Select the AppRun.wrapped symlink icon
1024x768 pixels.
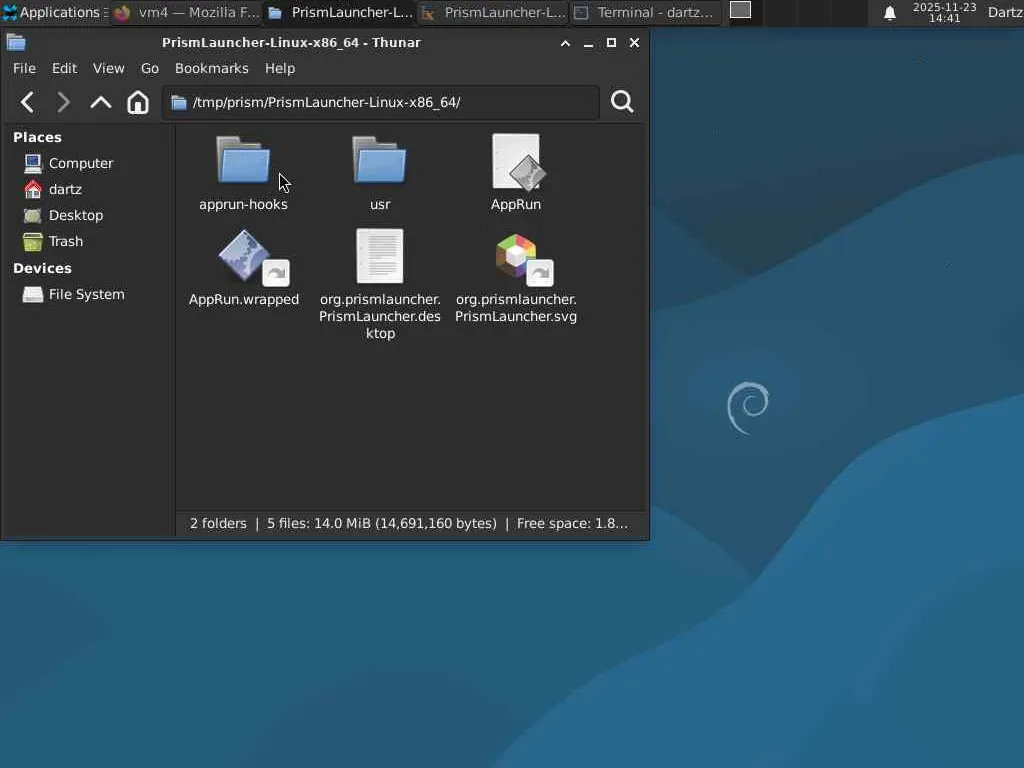point(253,258)
